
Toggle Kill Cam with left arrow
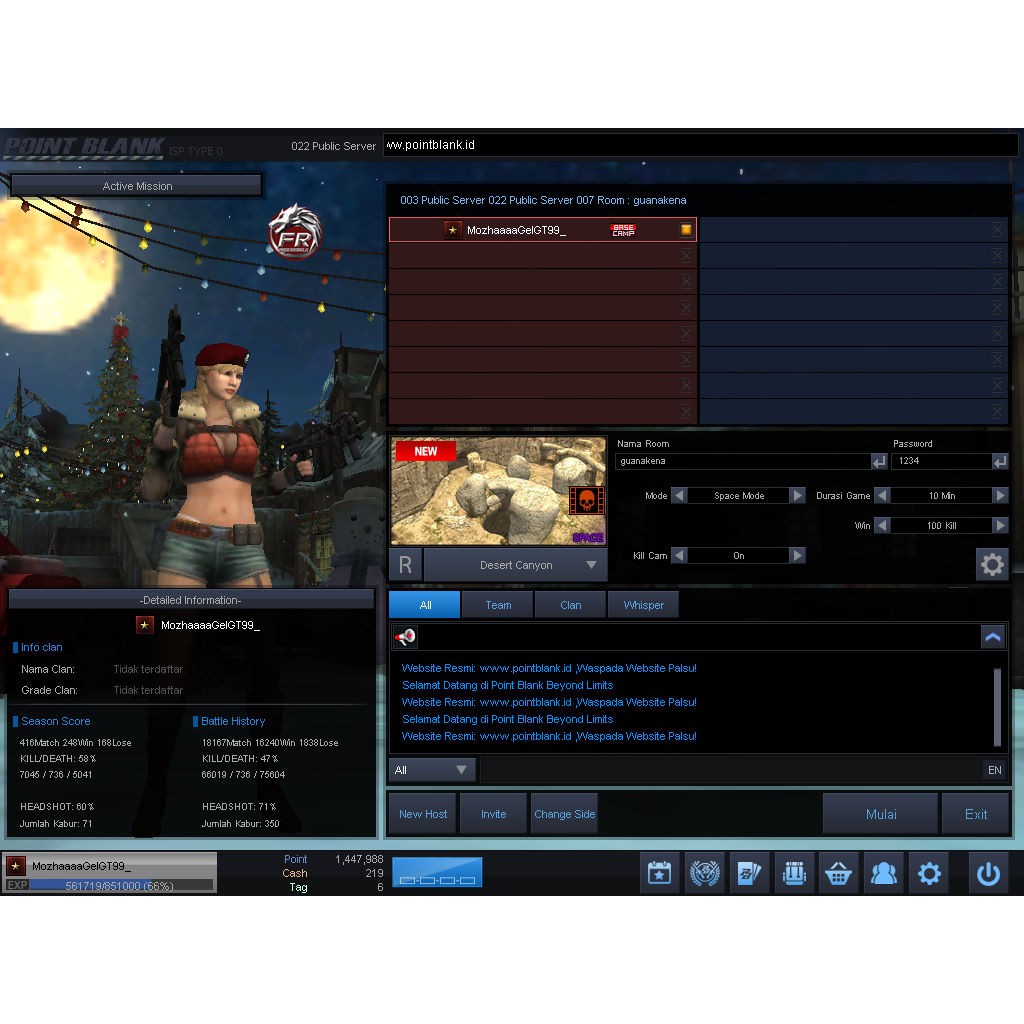pyautogui.click(x=679, y=556)
